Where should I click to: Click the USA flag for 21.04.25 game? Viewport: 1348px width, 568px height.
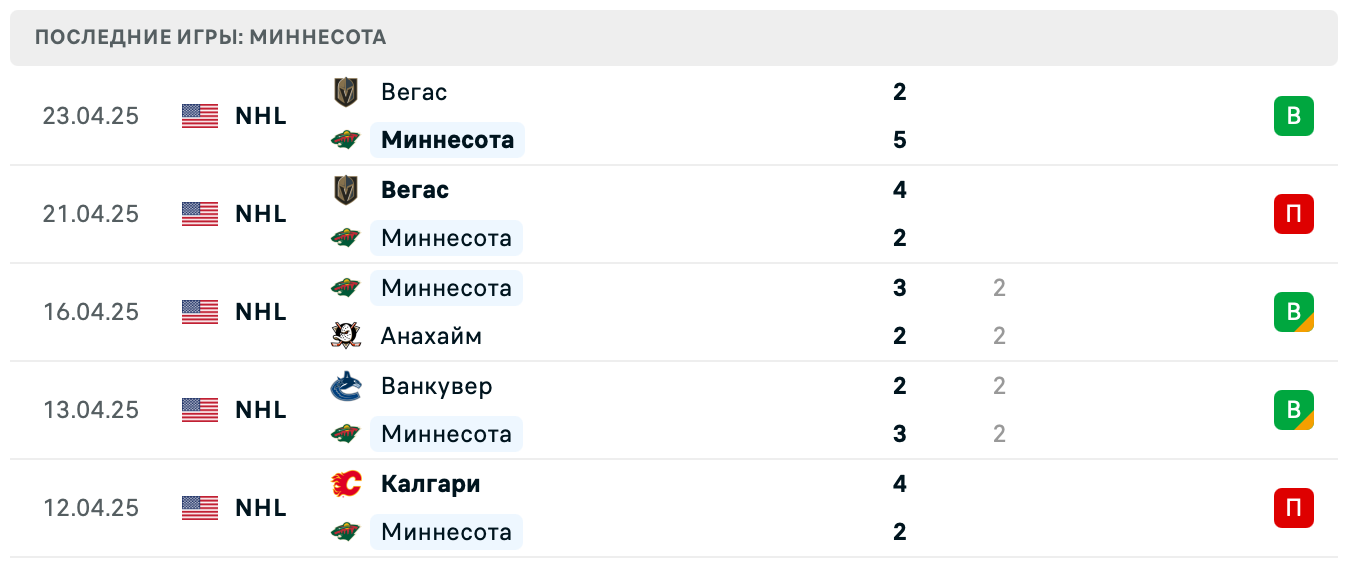pos(200,214)
